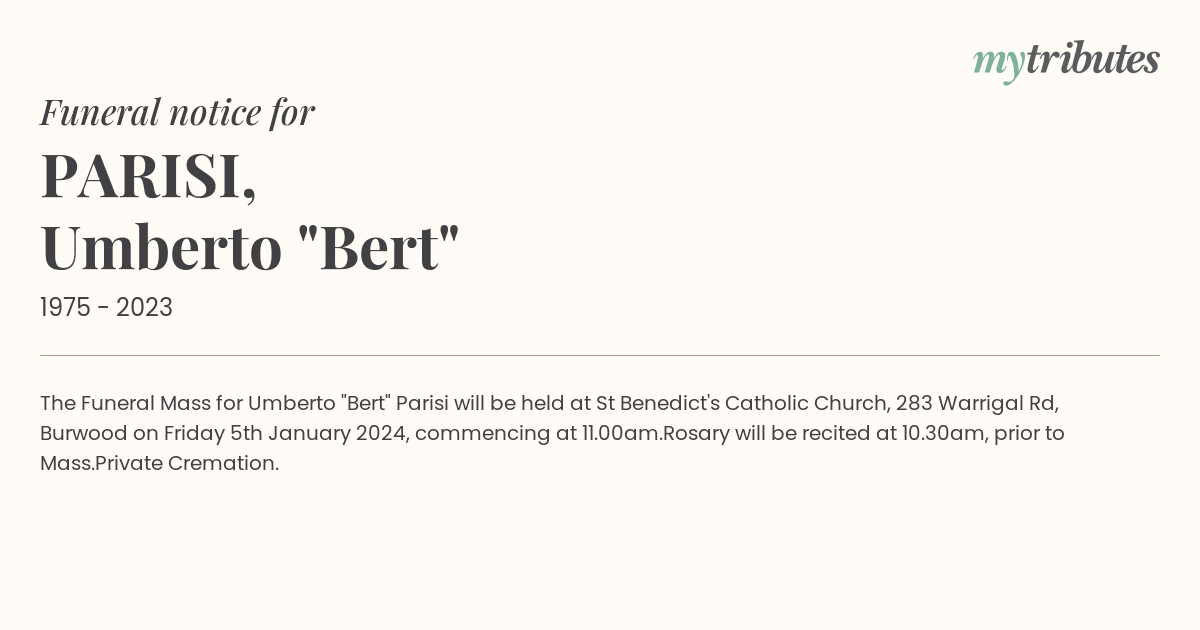Click the year 2023 in the dates
This screenshot has width=1200, height=630.
pyautogui.click(x=144, y=308)
